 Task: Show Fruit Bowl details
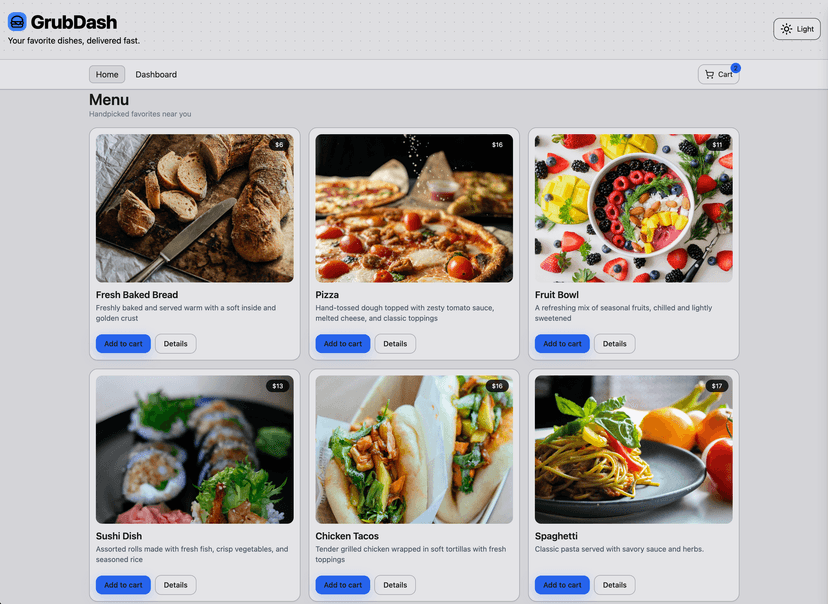point(614,343)
